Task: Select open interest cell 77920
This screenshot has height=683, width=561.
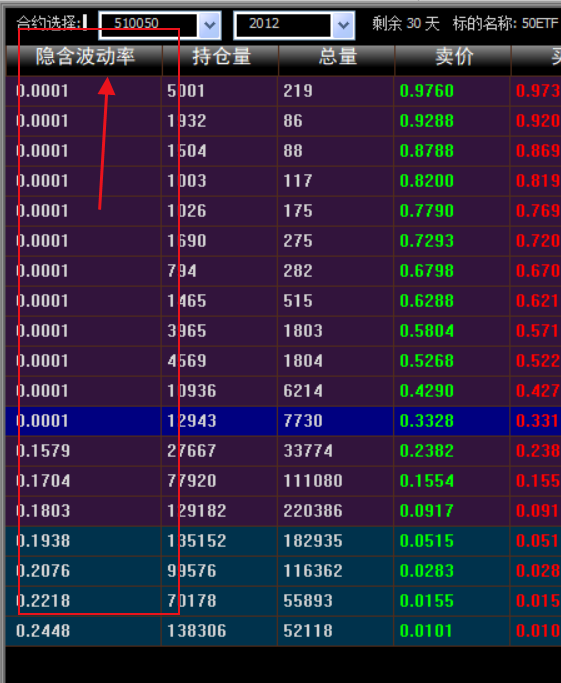Action: click(192, 481)
